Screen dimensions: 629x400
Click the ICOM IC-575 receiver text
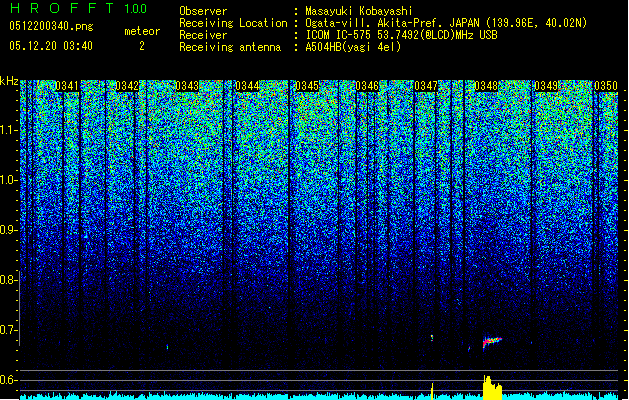pyautogui.click(x=401, y=35)
